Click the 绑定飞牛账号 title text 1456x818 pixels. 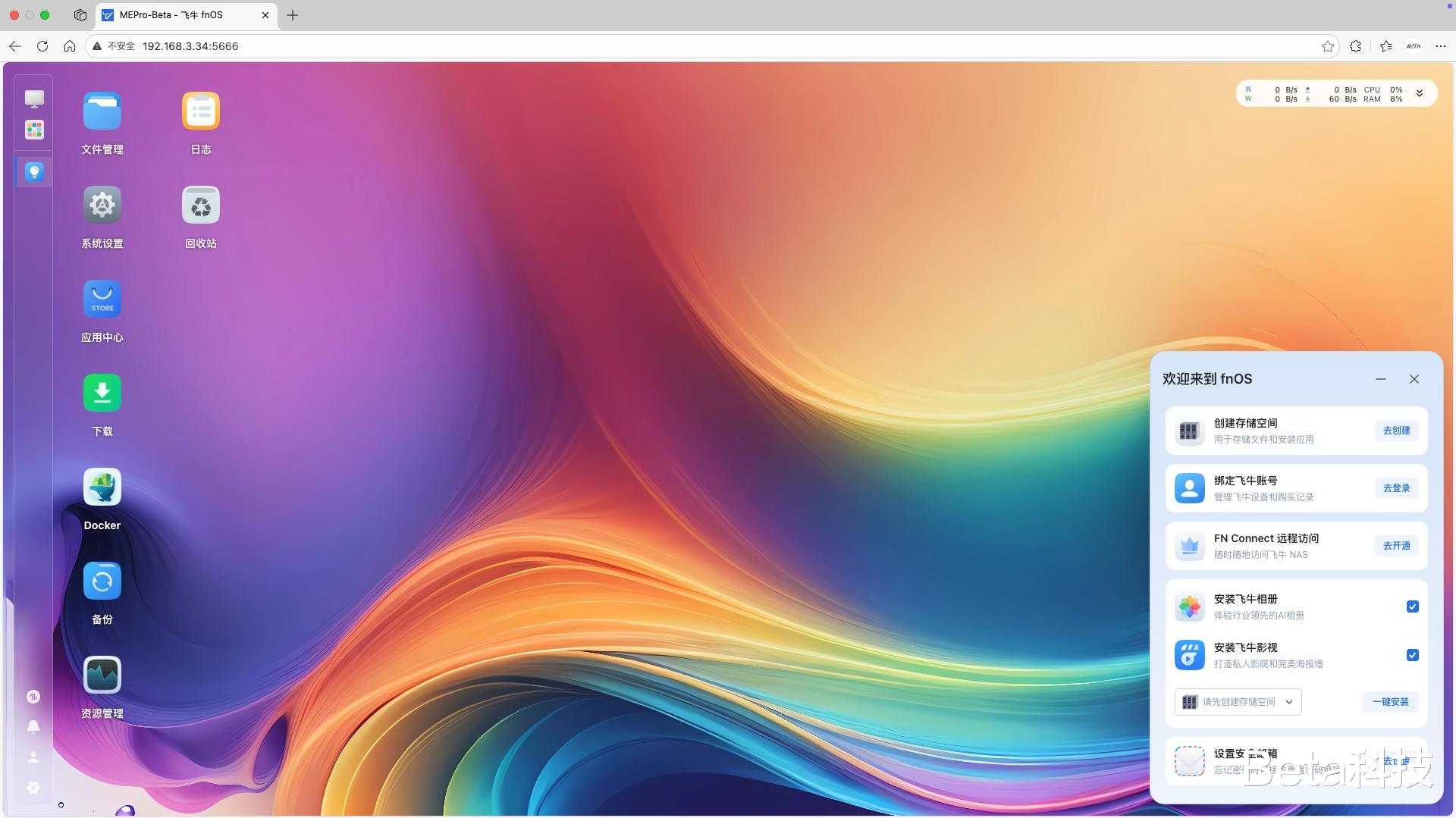point(1246,481)
